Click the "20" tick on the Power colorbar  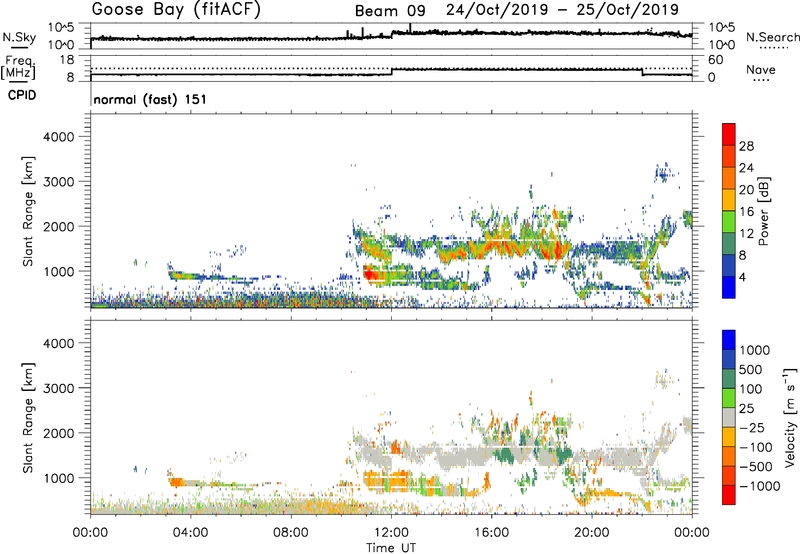coord(746,190)
